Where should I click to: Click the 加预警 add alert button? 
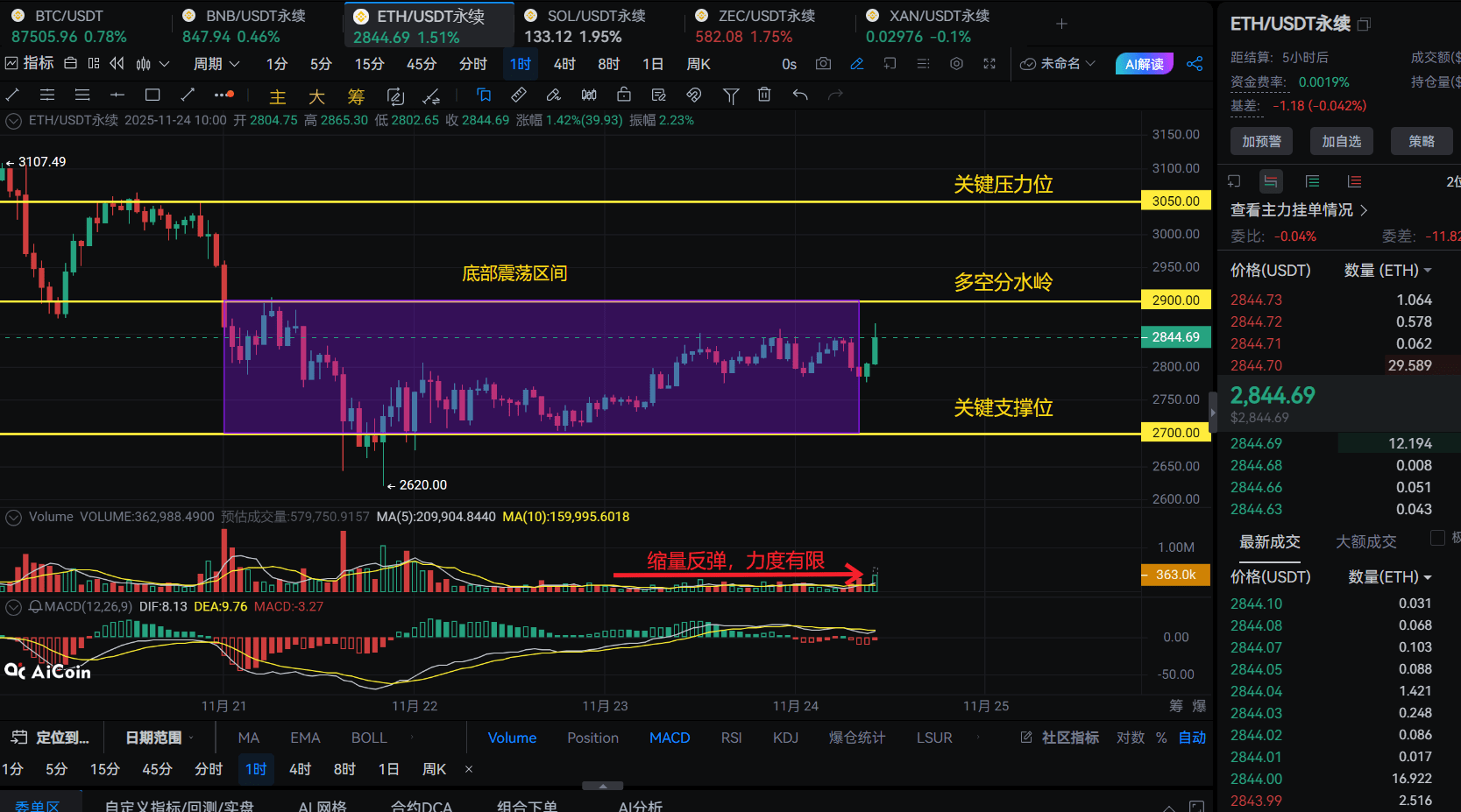point(1261,141)
